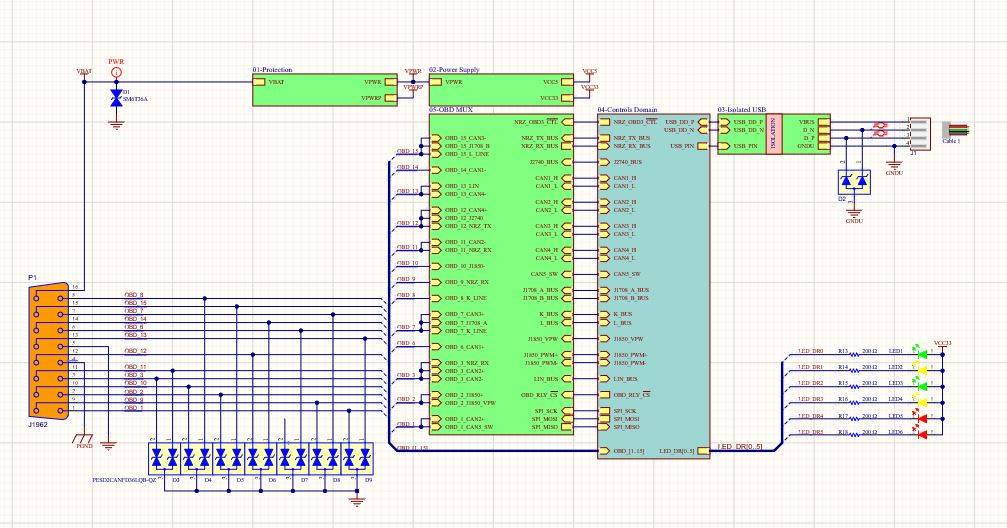The width and height of the screenshot is (1007, 528).
Task: Click the GNDU ground symbol below D2
Action: 854,215
